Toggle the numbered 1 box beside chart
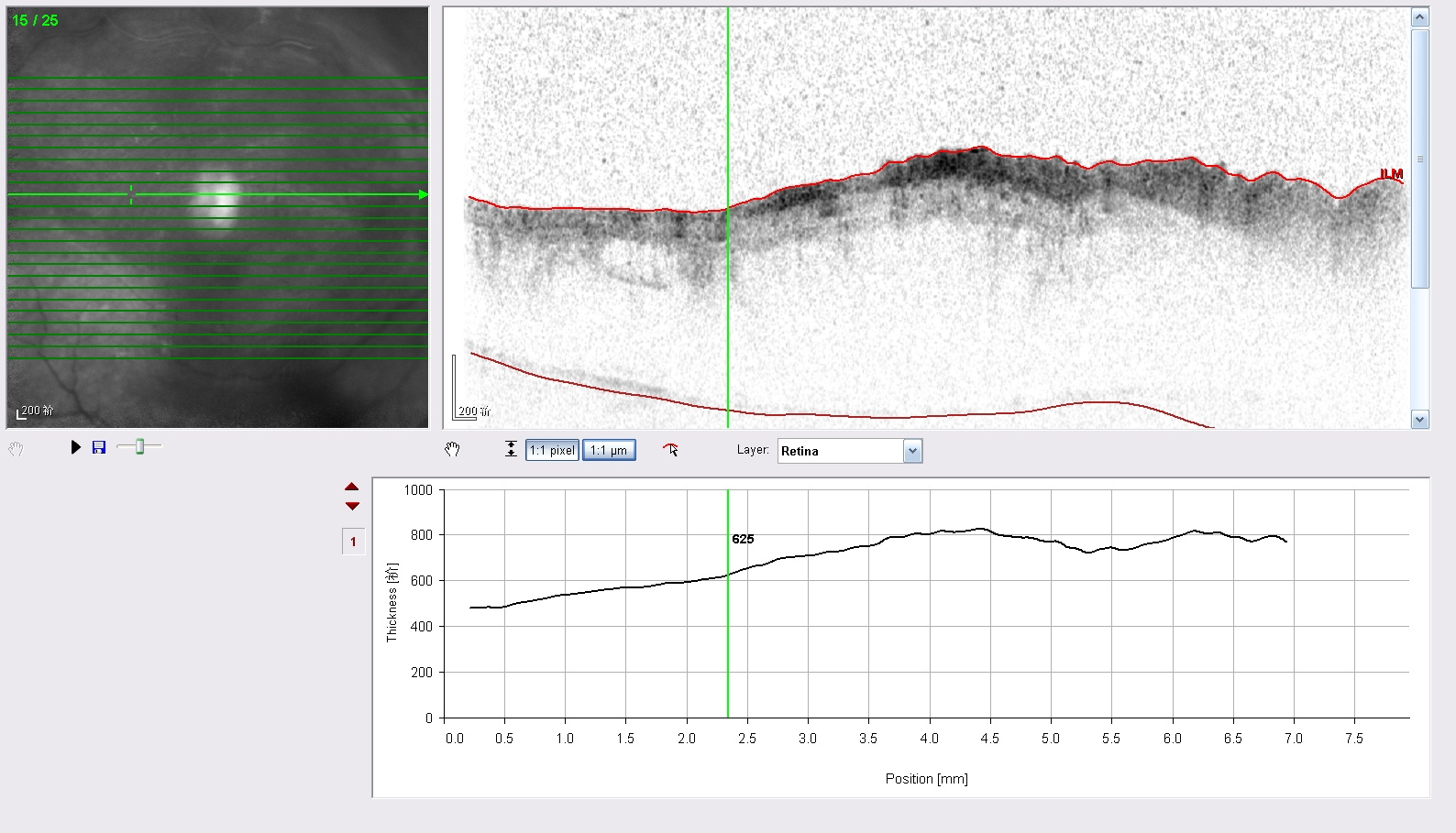The height and width of the screenshot is (833, 1456). 353,542
